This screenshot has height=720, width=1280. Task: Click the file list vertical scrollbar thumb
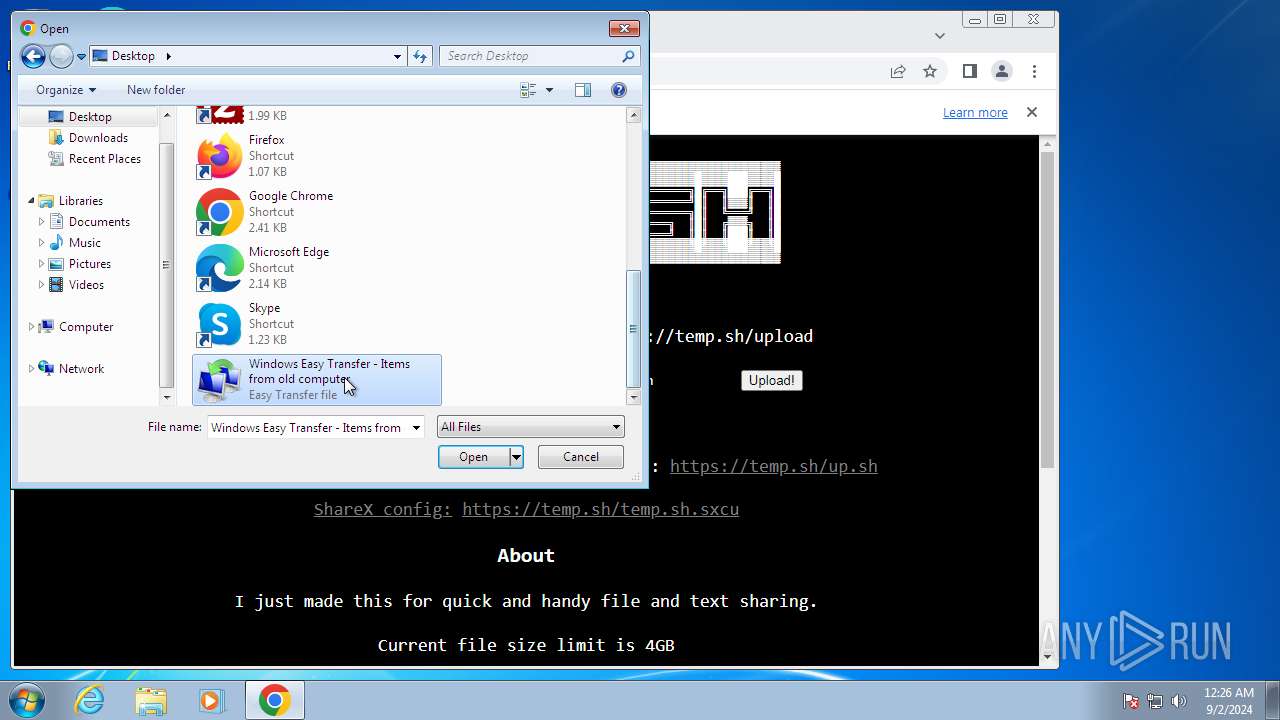point(633,328)
